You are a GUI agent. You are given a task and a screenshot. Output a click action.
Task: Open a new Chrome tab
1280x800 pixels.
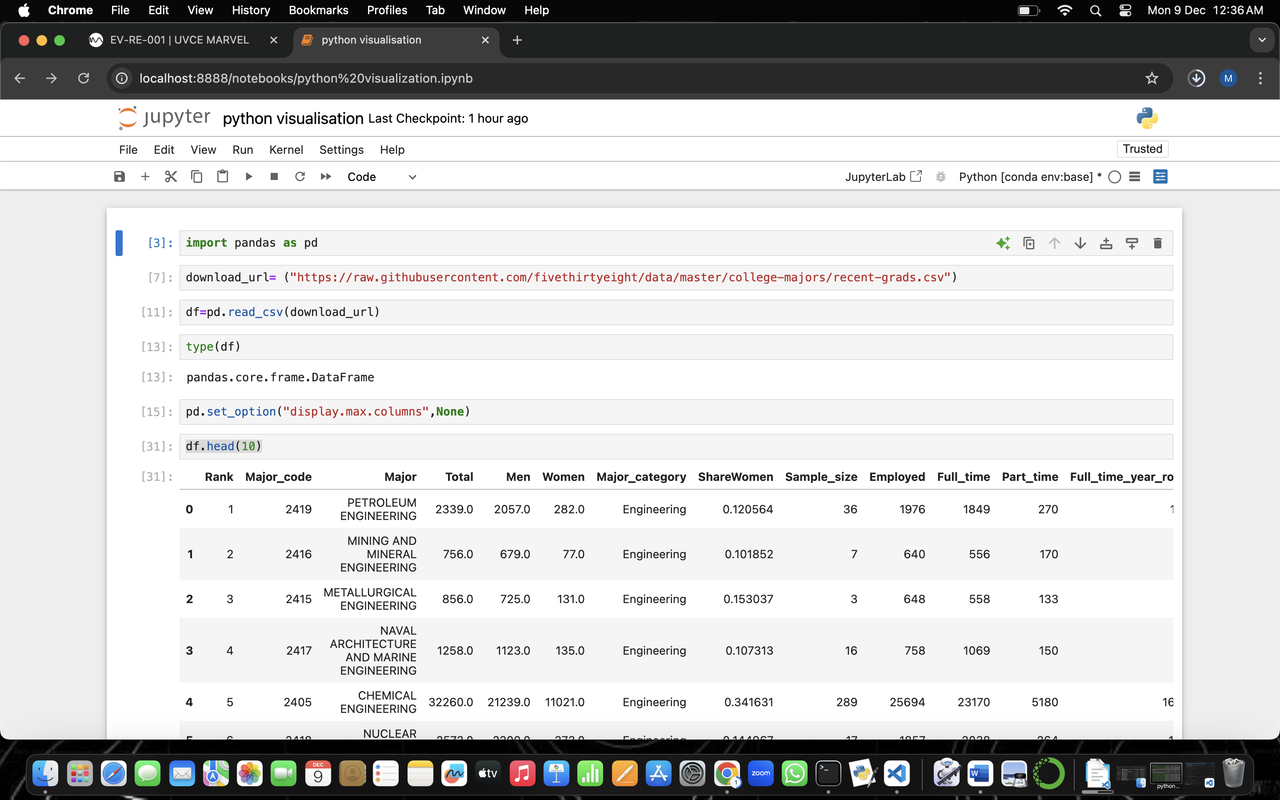(517, 40)
